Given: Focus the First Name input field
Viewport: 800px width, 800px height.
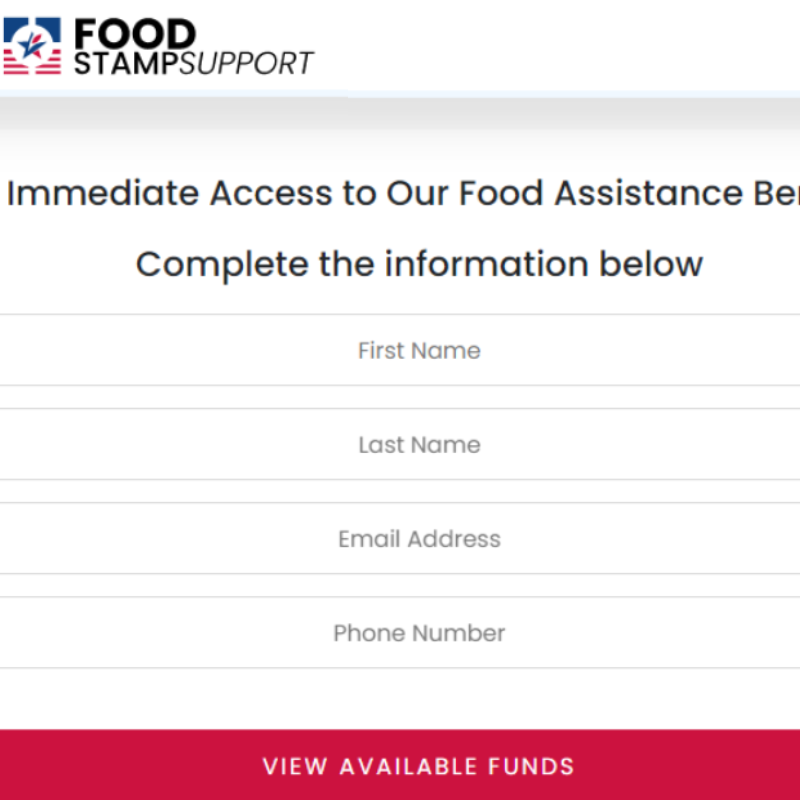Looking at the screenshot, I should pos(400,350).
